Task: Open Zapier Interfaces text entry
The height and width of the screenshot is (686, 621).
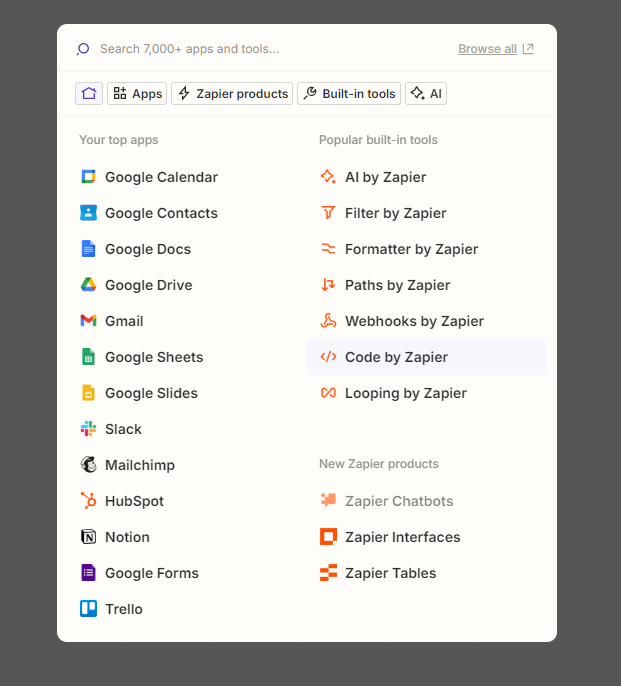Action: coord(403,537)
